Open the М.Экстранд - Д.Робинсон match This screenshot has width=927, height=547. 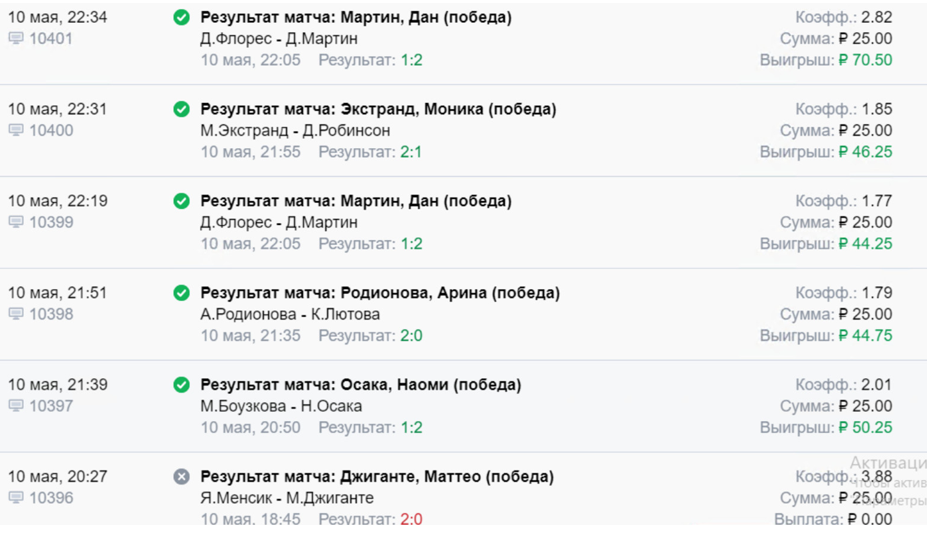295,131
